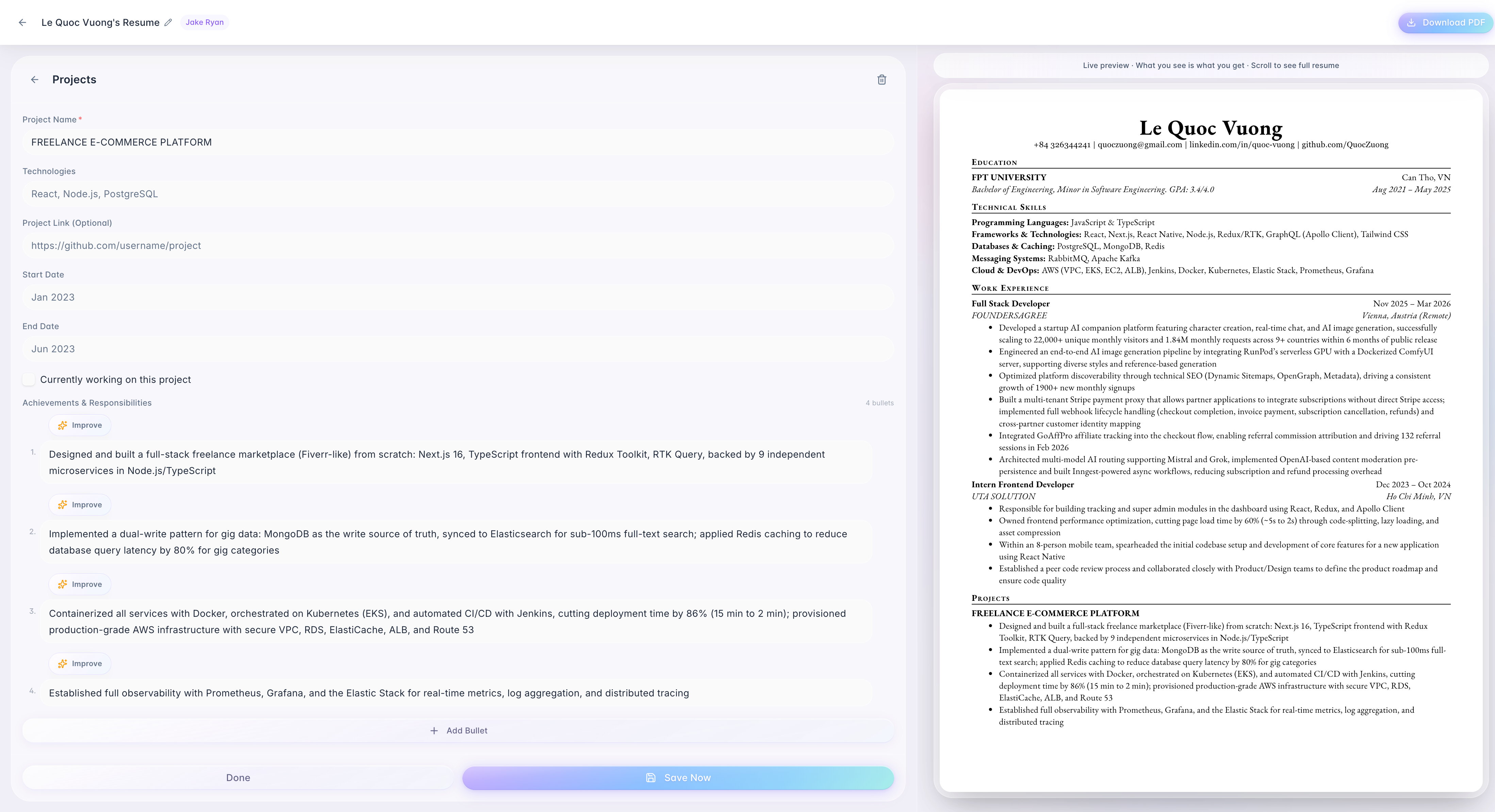Viewport: 1495px width, 812px height.
Task: Click the 'Le Quoc Vuong' name in preview
Action: 1211,128
